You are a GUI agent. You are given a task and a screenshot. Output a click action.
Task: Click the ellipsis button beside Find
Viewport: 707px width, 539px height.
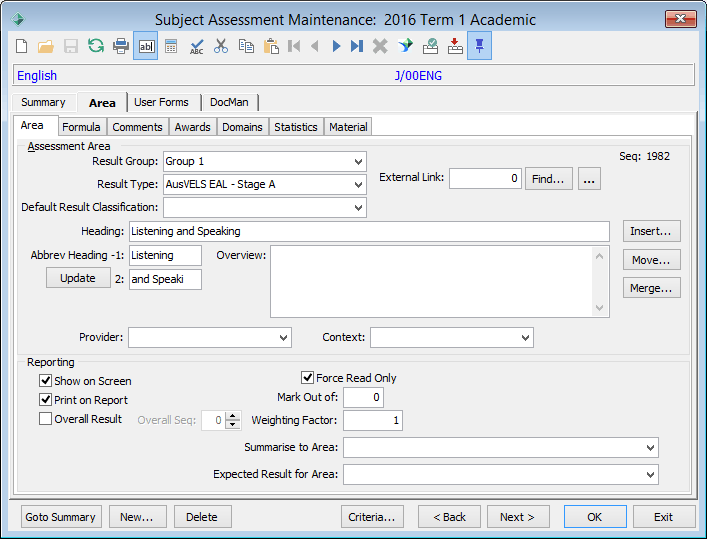[x=589, y=179]
